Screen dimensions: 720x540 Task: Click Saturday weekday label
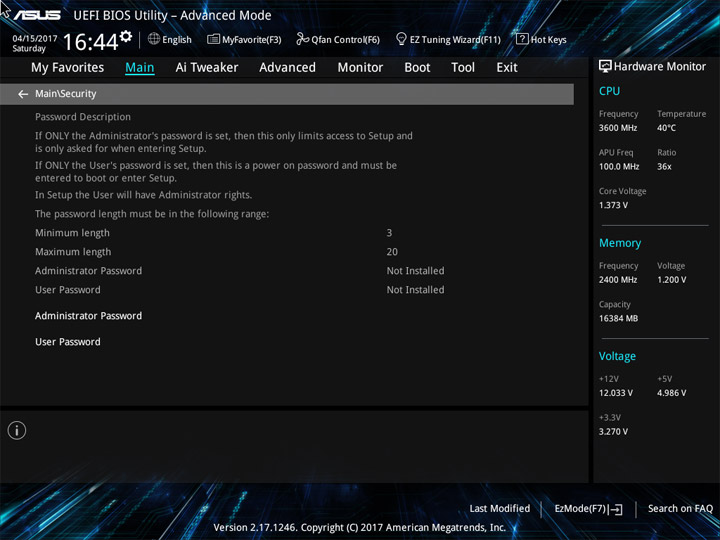pos(29,49)
